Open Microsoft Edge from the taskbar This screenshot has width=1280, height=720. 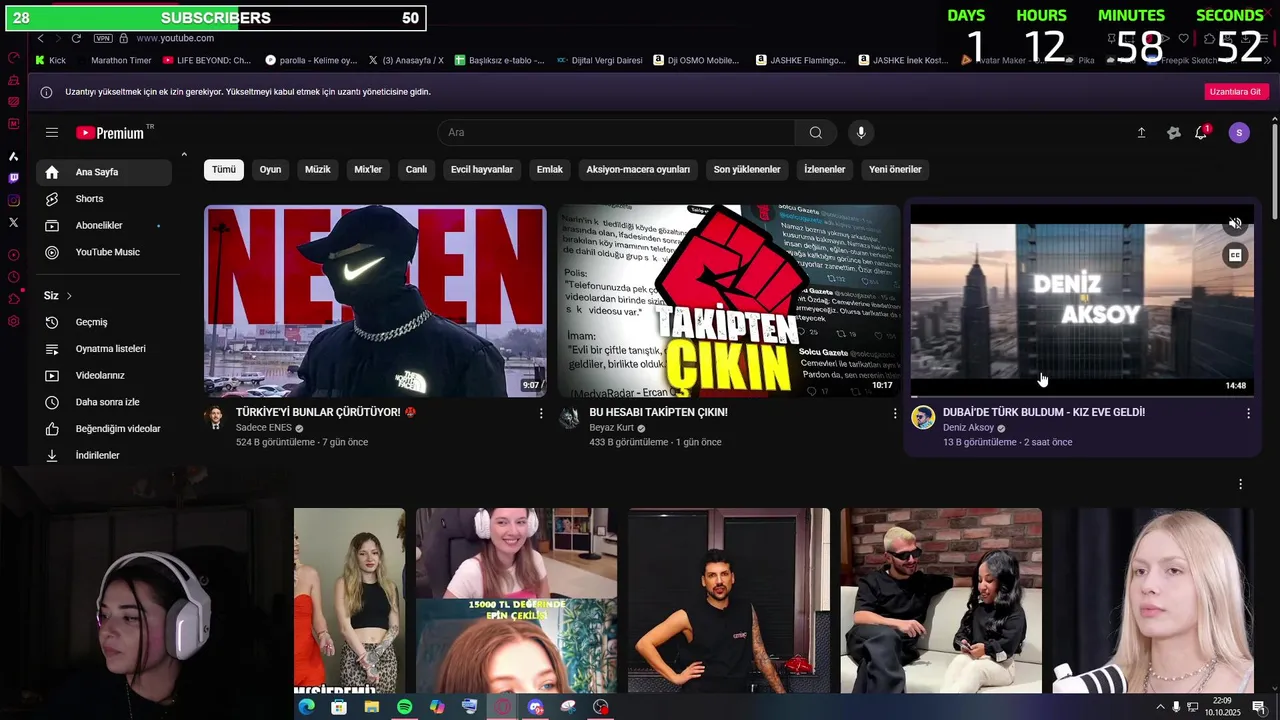306,707
